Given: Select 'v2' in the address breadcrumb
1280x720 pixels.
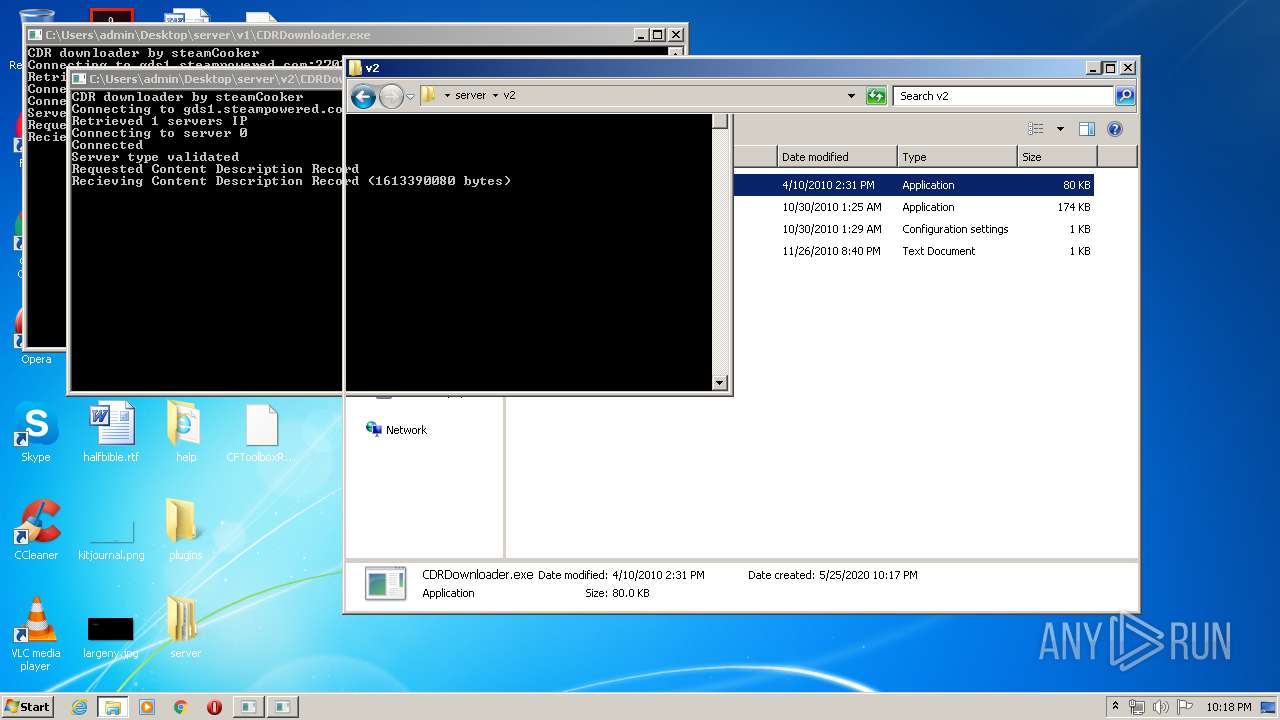Looking at the screenshot, I should (x=509, y=96).
